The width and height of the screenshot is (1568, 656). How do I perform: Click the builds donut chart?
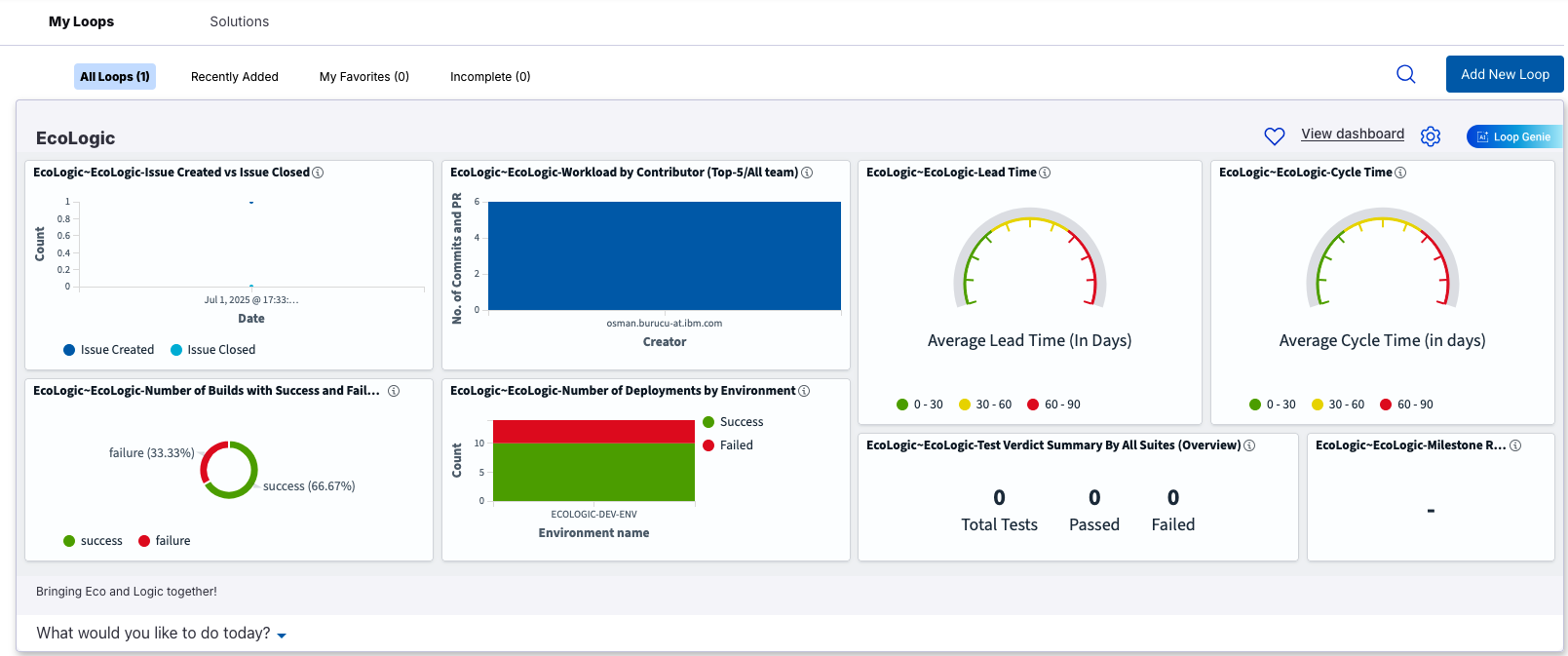pyautogui.click(x=229, y=470)
